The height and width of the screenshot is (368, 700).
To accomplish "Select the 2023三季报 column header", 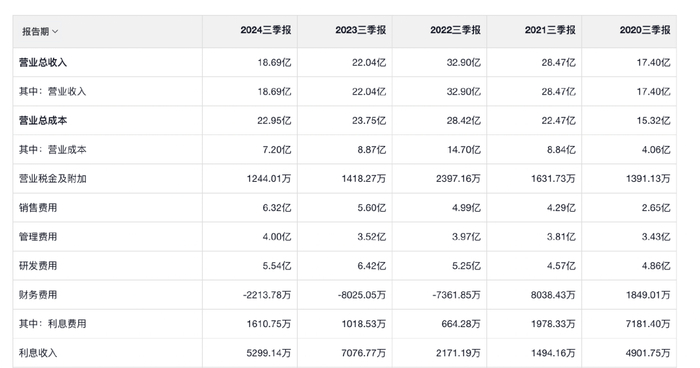I will 361,30.
